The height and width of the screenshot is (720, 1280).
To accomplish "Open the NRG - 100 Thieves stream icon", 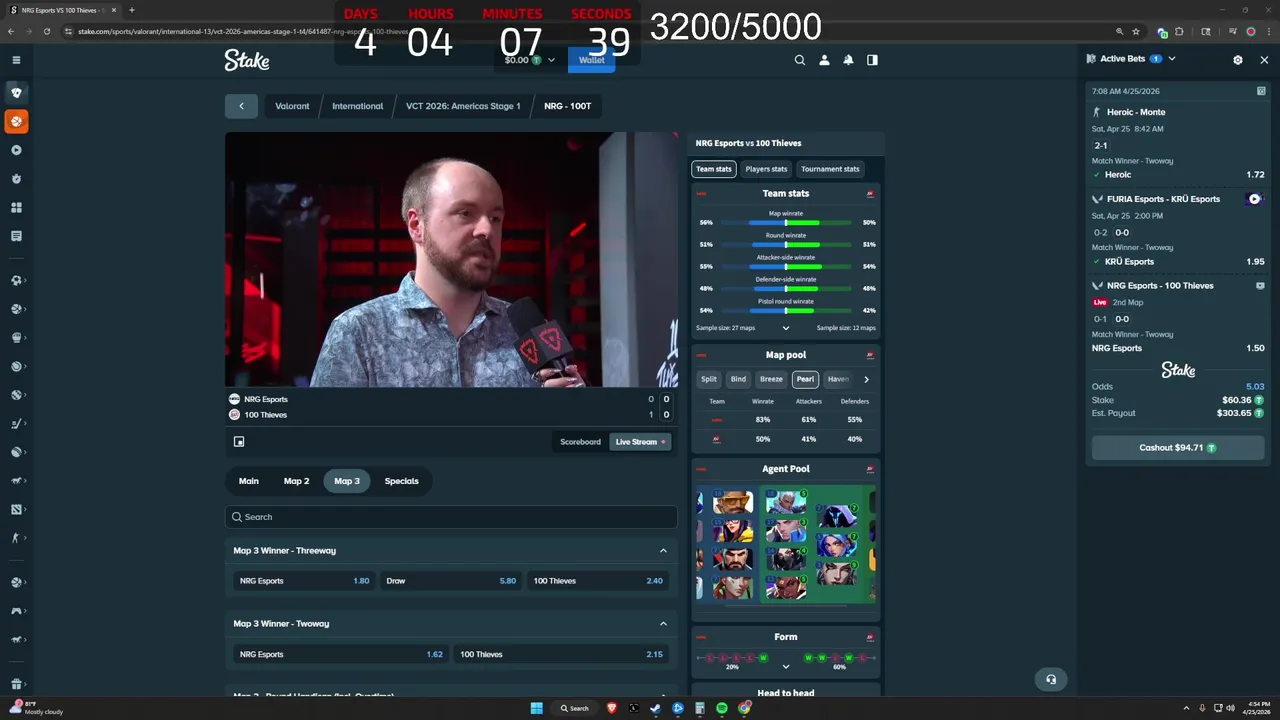I will 1260,286.
